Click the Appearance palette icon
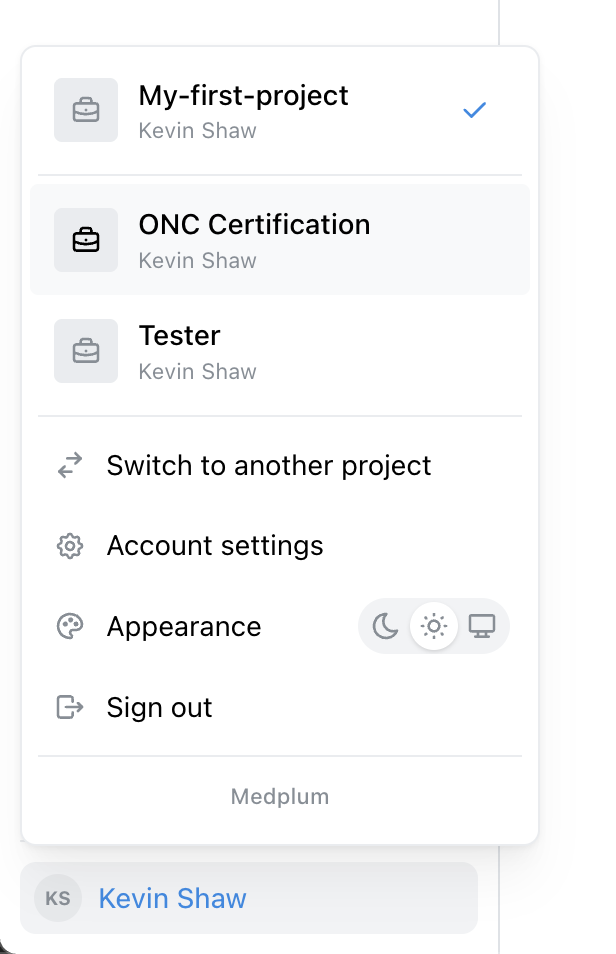This screenshot has height=954, width=616. click(x=70, y=626)
